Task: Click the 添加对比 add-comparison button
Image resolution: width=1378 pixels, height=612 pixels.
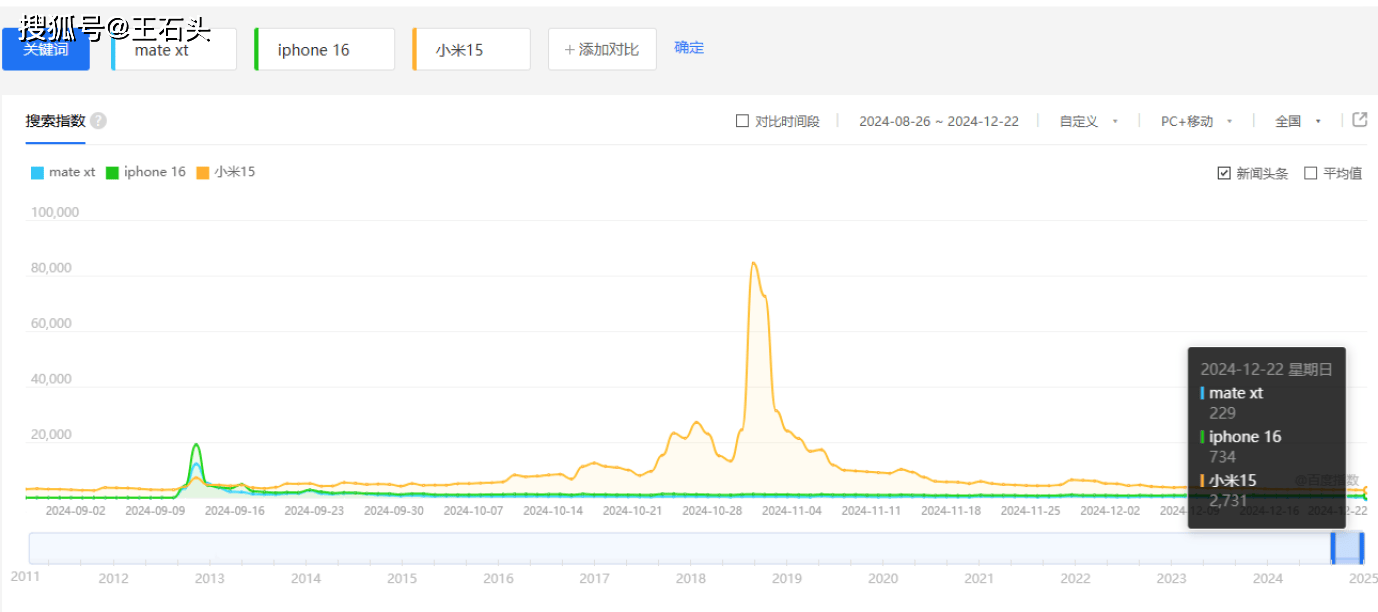Action: 602,49
